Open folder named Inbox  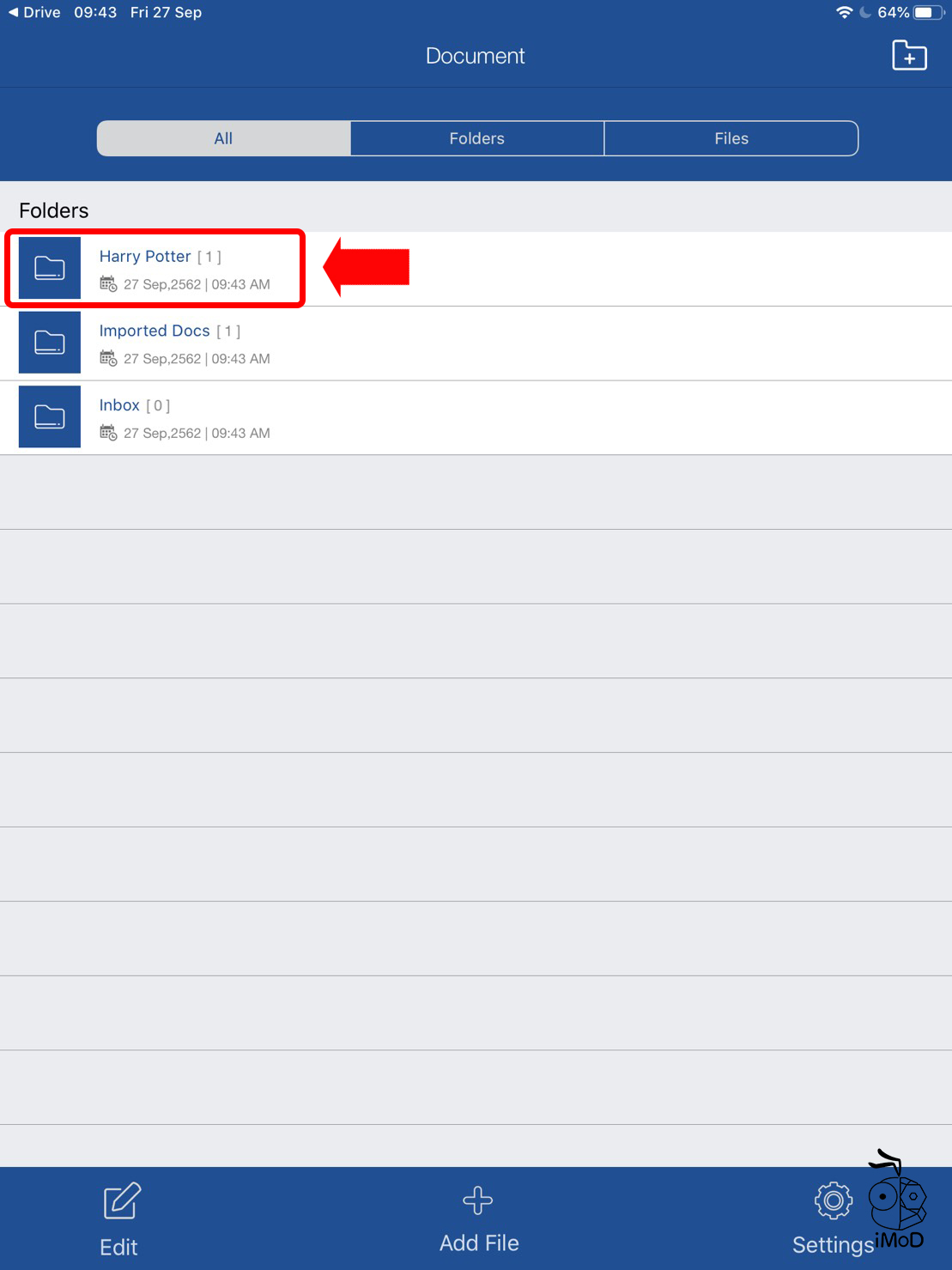coord(119,405)
